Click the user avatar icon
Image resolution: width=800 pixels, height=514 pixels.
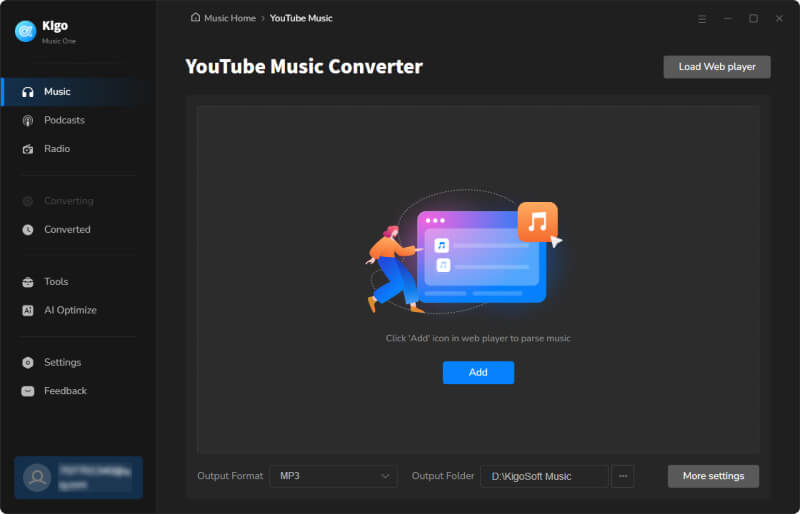tap(37, 478)
